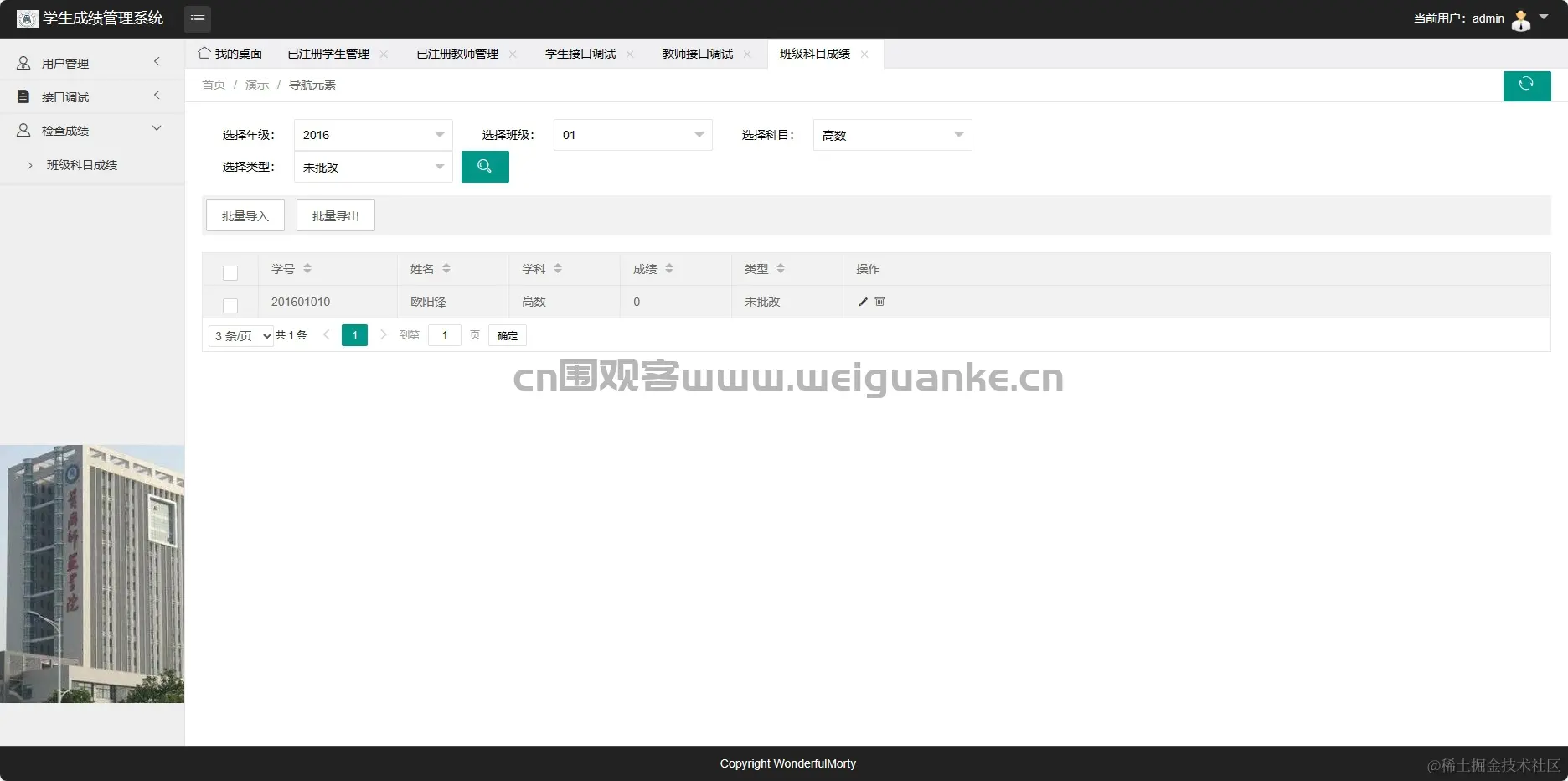The height and width of the screenshot is (781, 1568).
Task: Click the 首页 breadcrumb link
Action: (214, 85)
